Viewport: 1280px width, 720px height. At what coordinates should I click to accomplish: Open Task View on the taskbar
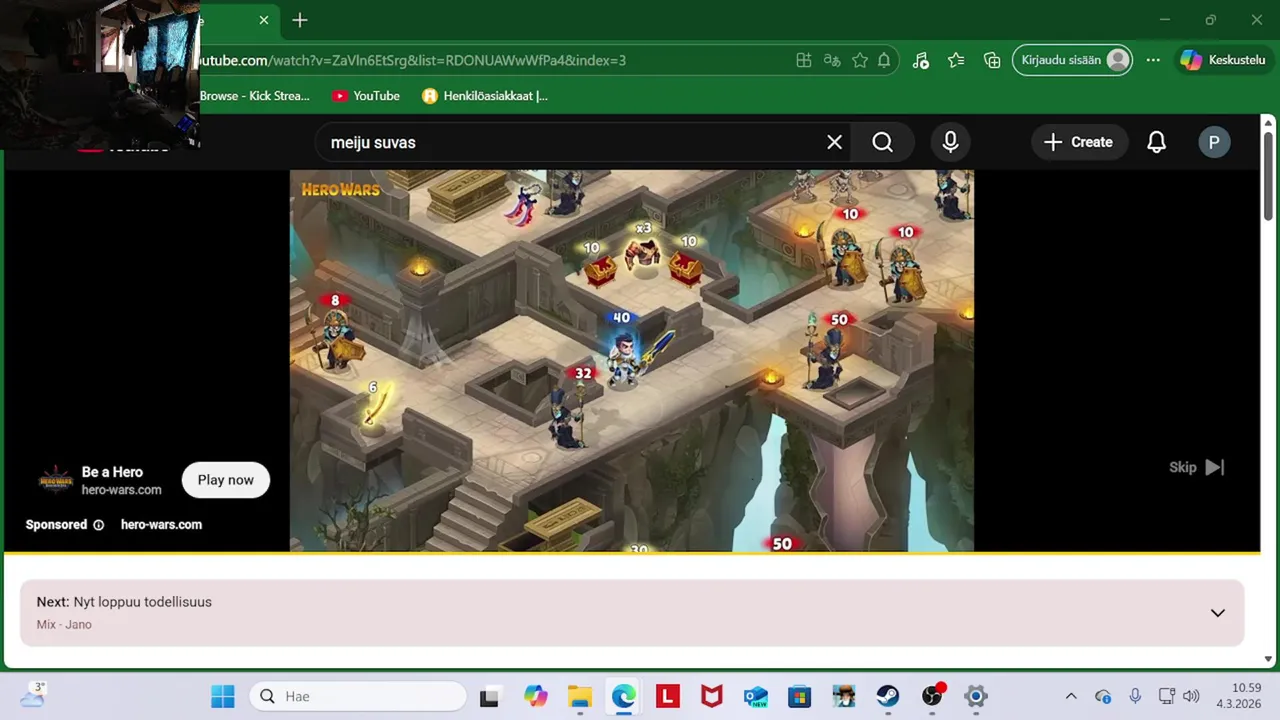pos(489,696)
